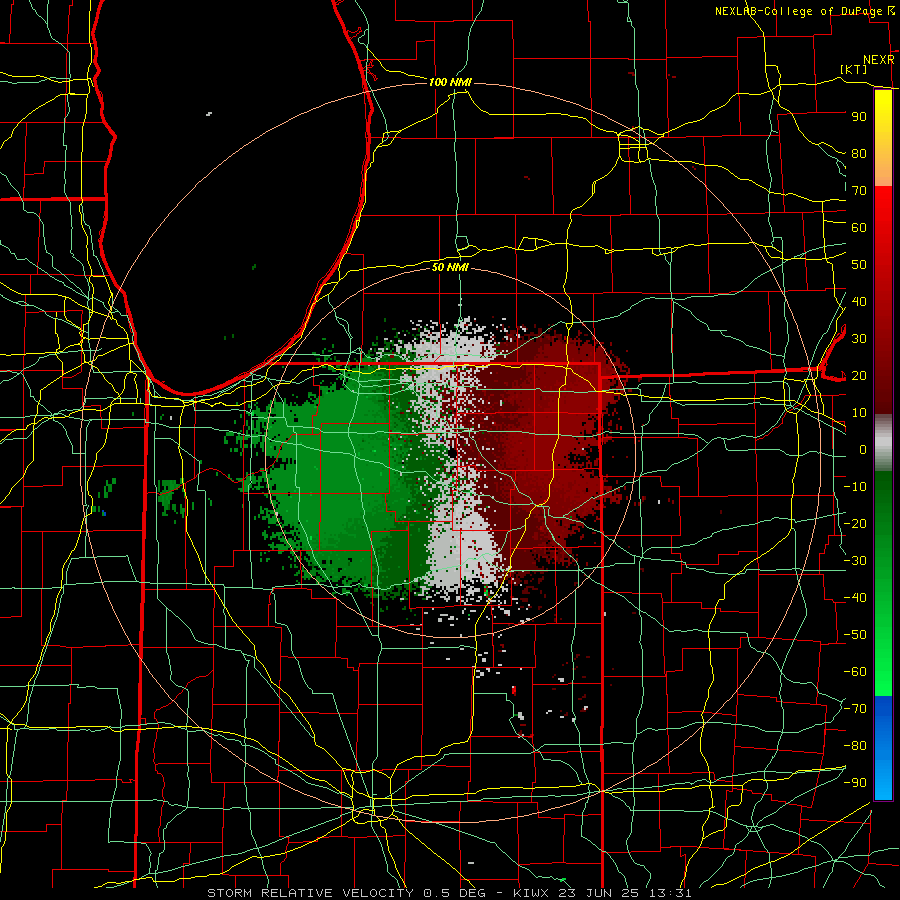Click the "23 JUN 25" date text
Viewport: 900px width, 900px height.
(x=600, y=893)
